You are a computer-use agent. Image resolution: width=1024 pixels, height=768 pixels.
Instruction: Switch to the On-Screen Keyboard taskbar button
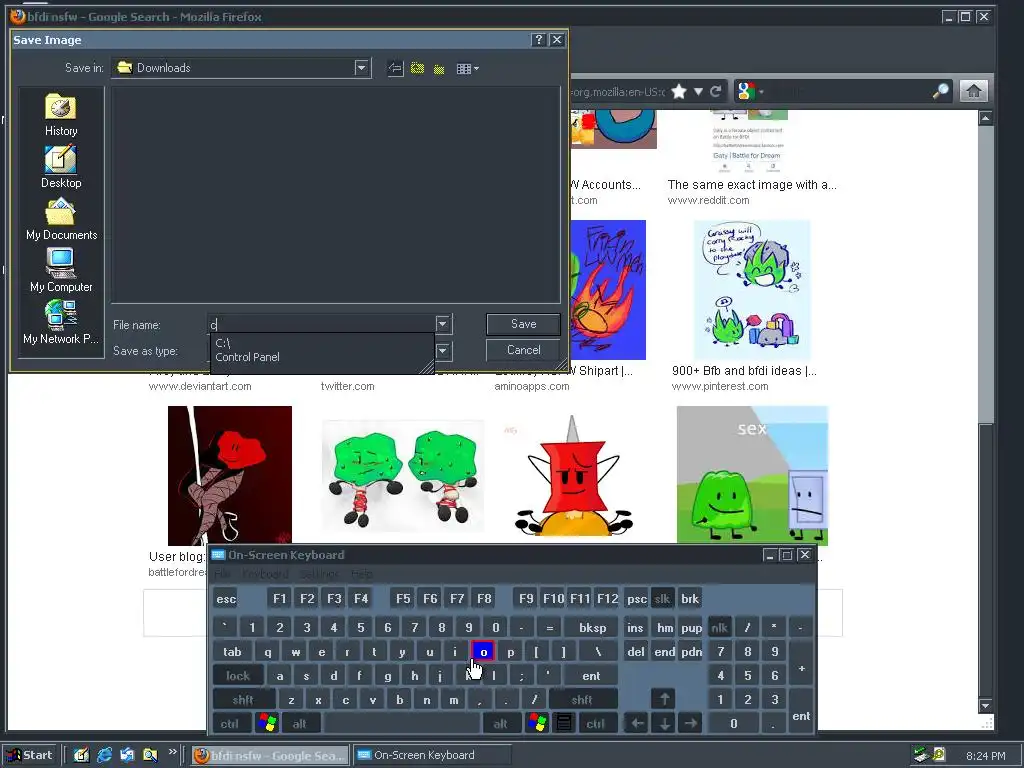point(431,756)
